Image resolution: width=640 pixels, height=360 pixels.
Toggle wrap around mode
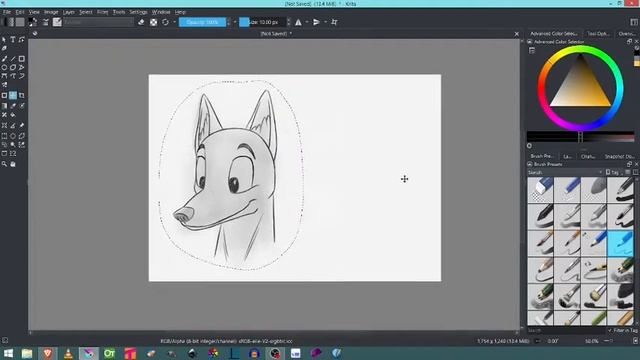(334, 22)
